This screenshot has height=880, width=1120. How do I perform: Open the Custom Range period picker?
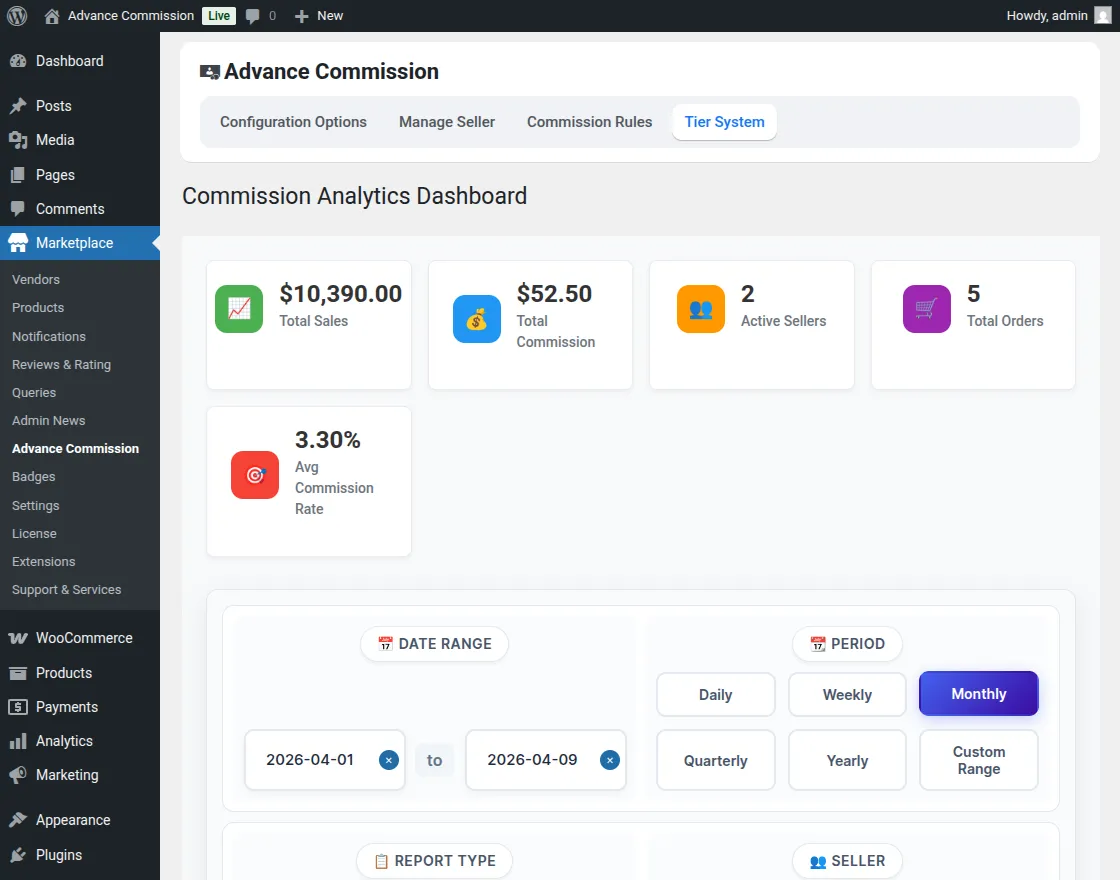click(978, 761)
